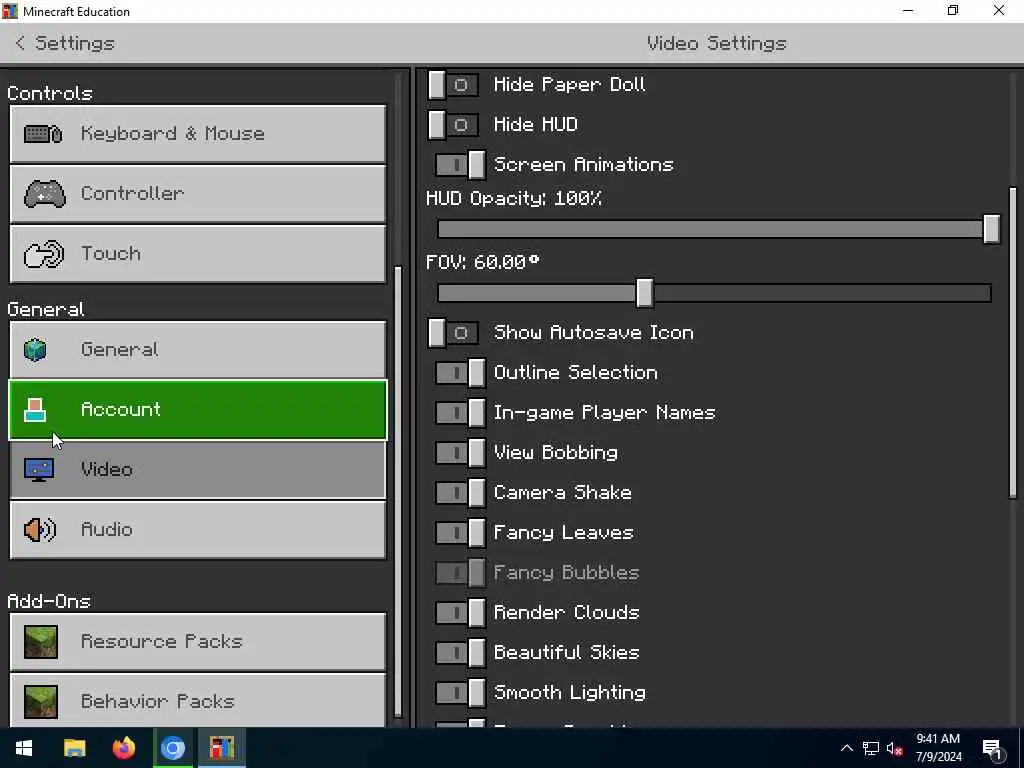The width and height of the screenshot is (1024, 768).
Task: Click the speaker icon next to Audio
Action: [x=40, y=530]
